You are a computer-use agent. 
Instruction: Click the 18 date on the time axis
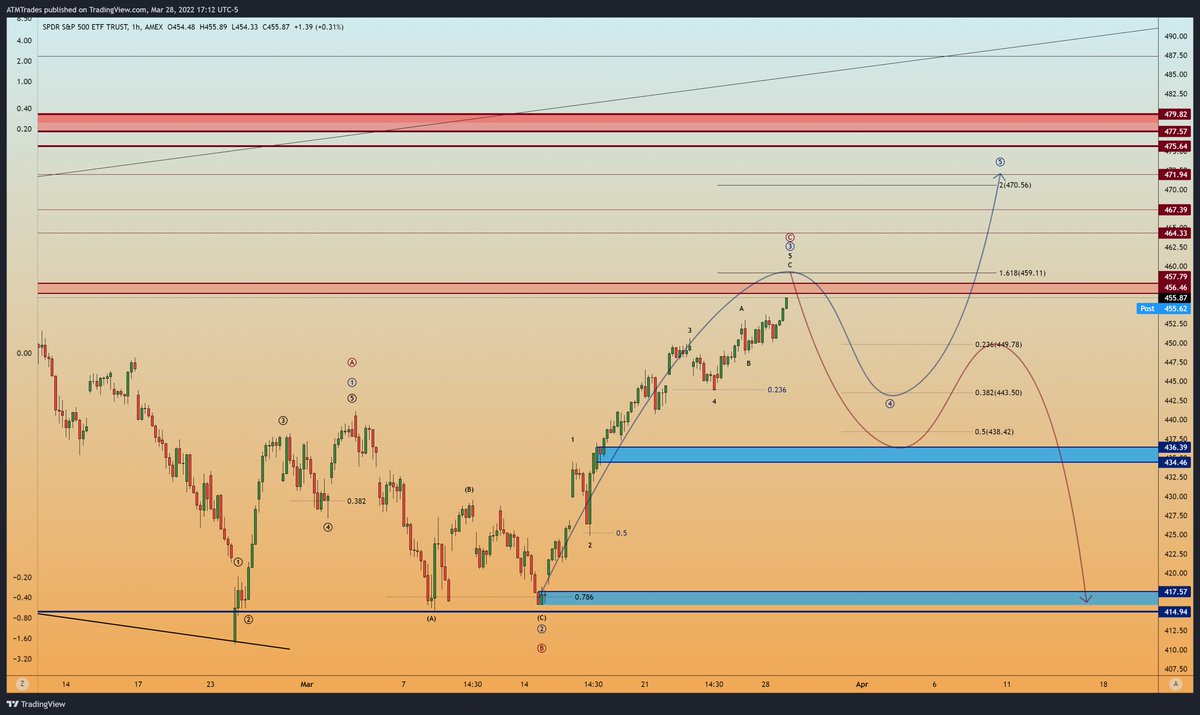(x=1103, y=685)
